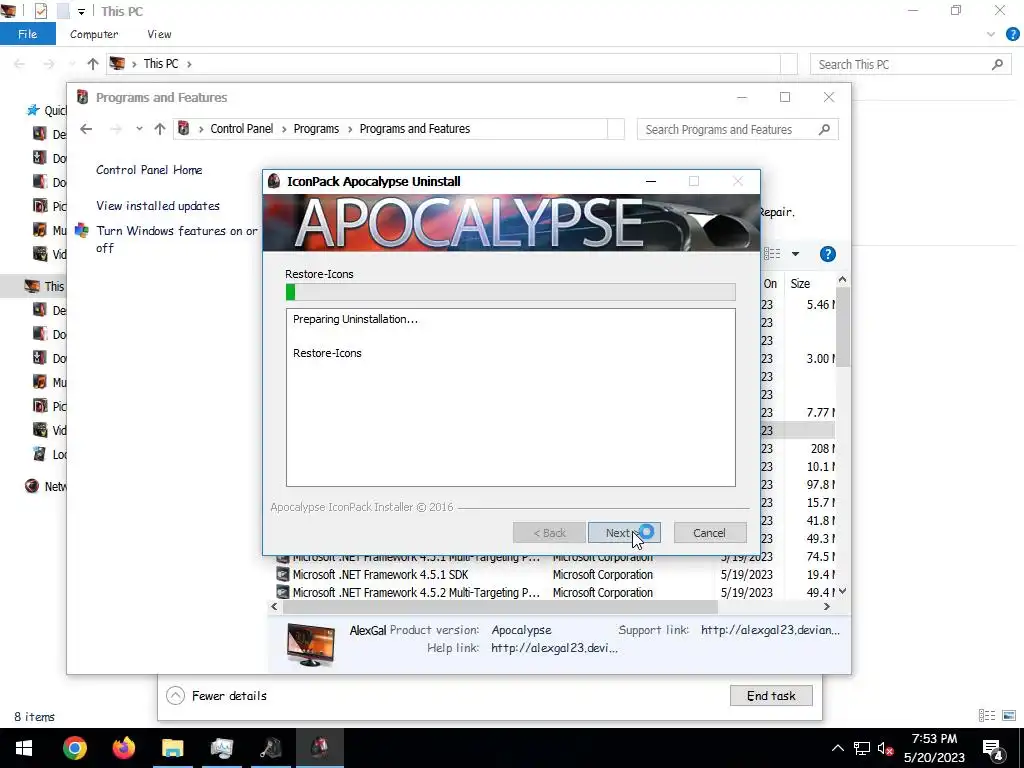Image resolution: width=1024 pixels, height=768 pixels.
Task: Click End task in Task Manager
Action: click(x=771, y=696)
